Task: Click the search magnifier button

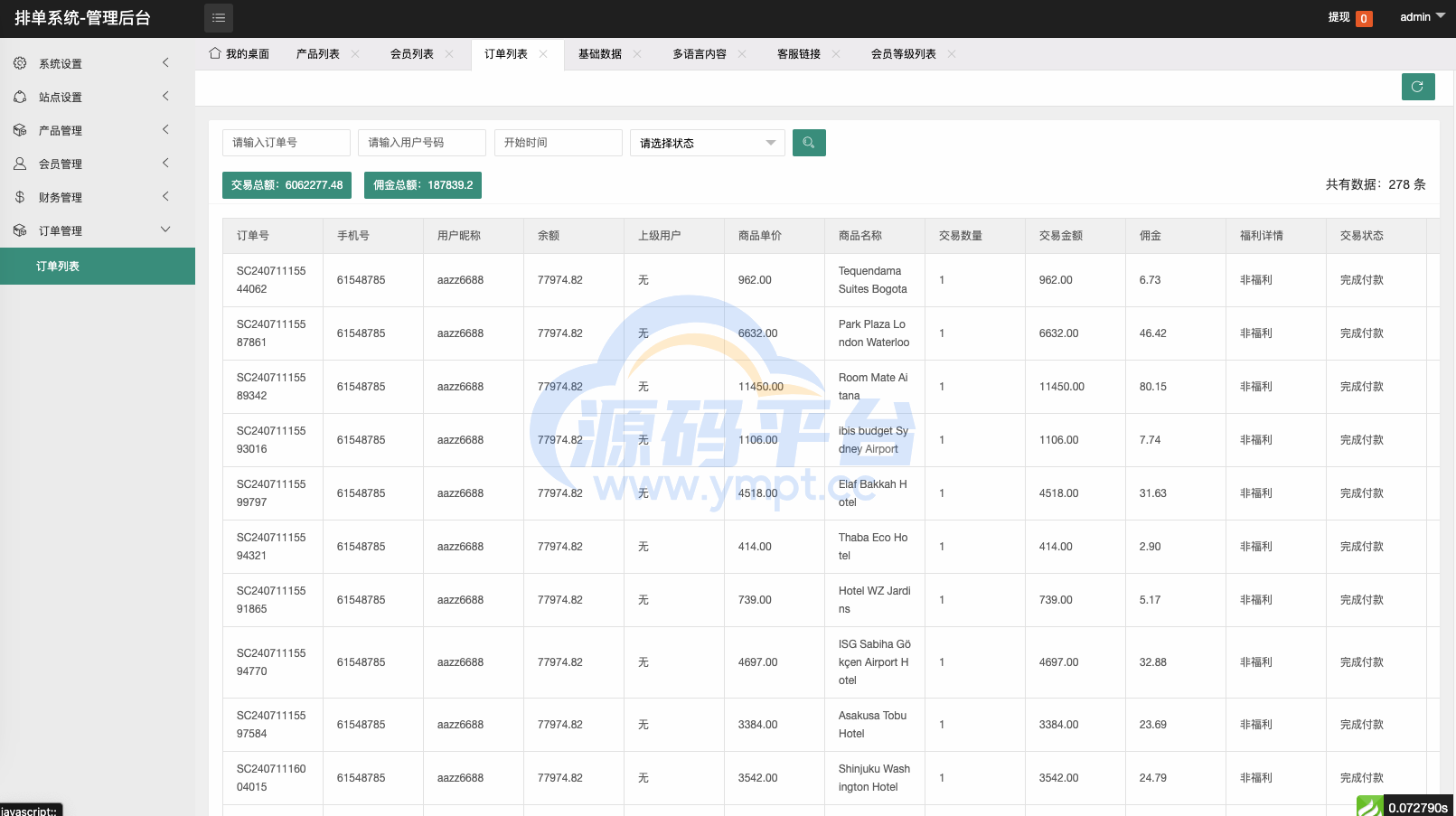Action: click(x=809, y=143)
